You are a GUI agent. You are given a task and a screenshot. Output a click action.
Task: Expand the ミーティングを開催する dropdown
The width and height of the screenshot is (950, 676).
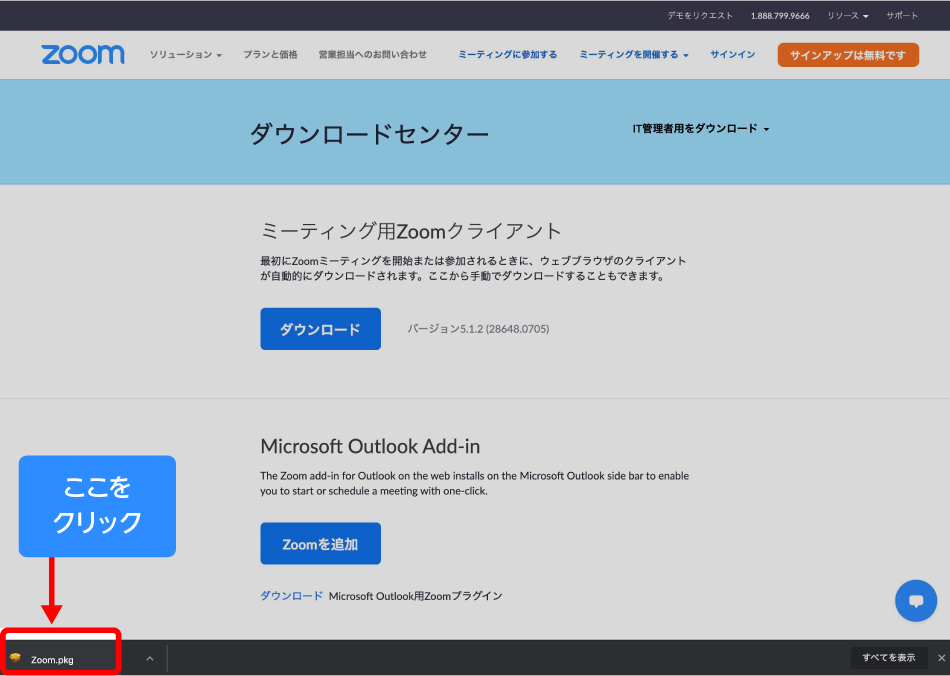634,55
